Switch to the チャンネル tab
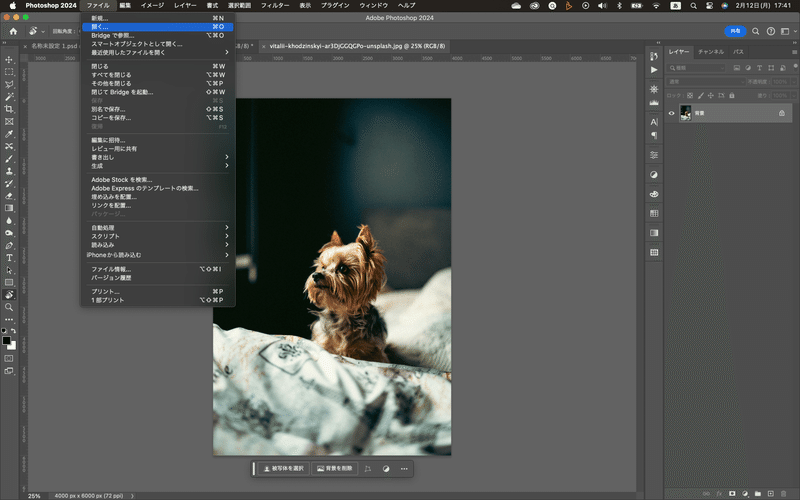 point(711,51)
